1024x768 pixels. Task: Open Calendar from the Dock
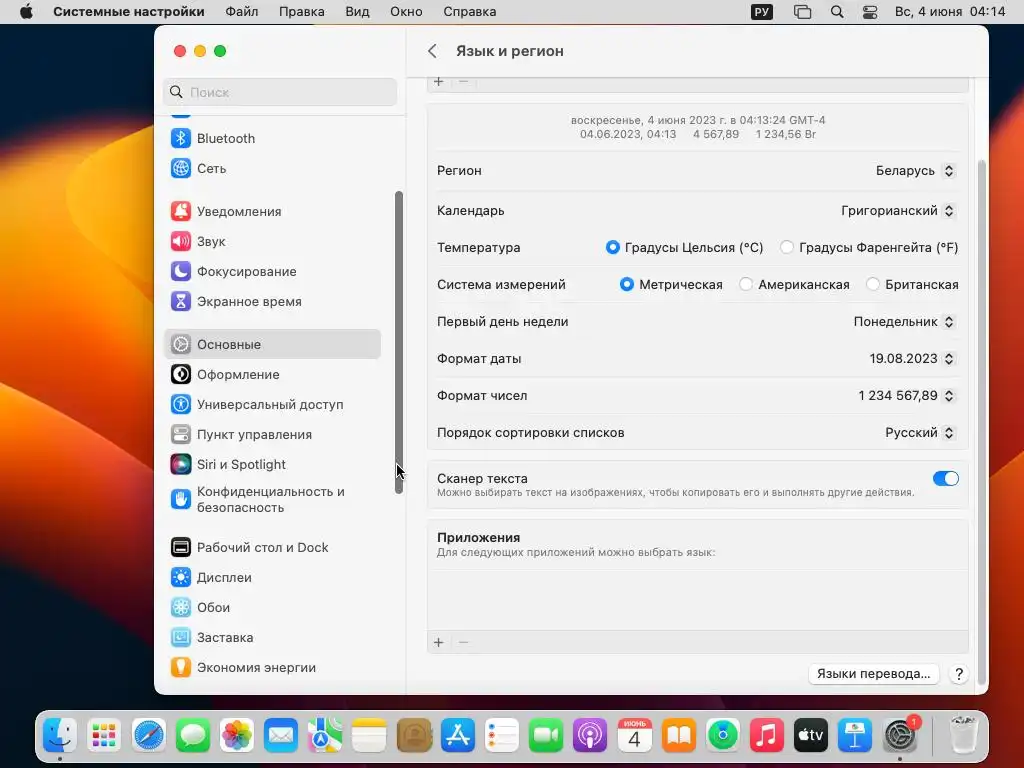(x=635, y=736)
